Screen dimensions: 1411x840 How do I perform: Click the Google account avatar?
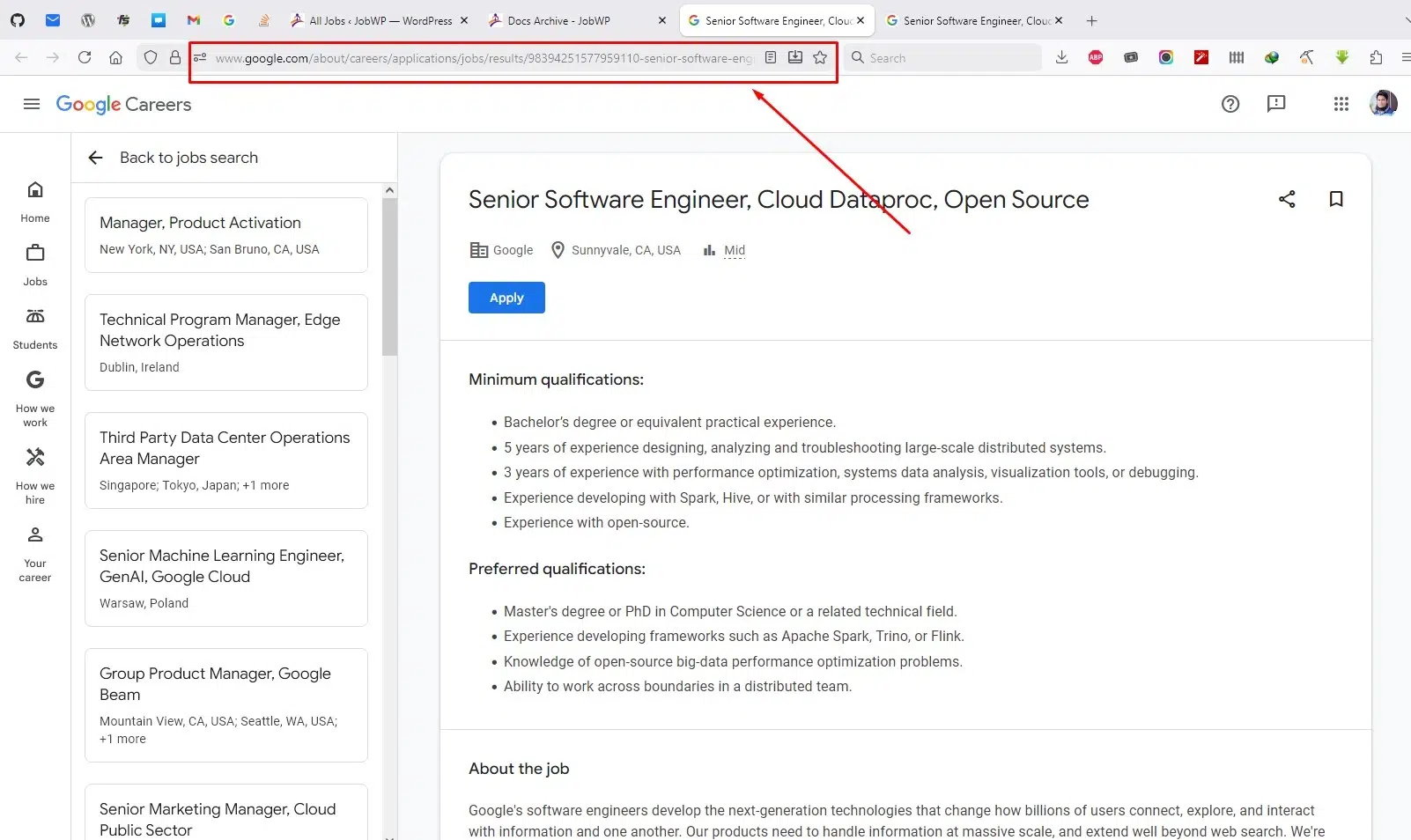coord(1384,104)
